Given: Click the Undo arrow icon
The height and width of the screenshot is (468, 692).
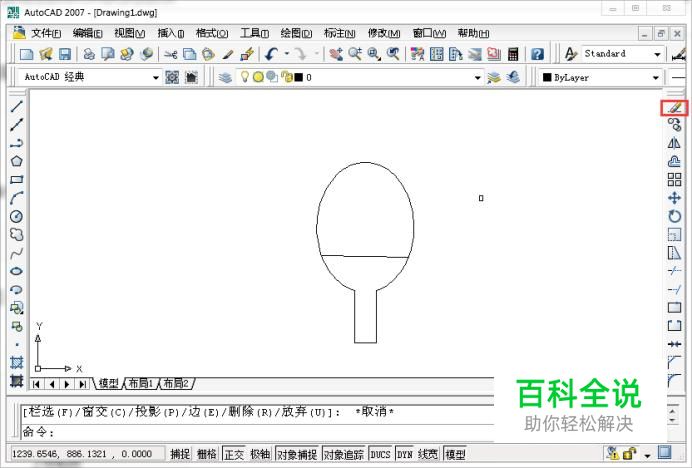Looking at the screenshot, I should tap(271, 54).
